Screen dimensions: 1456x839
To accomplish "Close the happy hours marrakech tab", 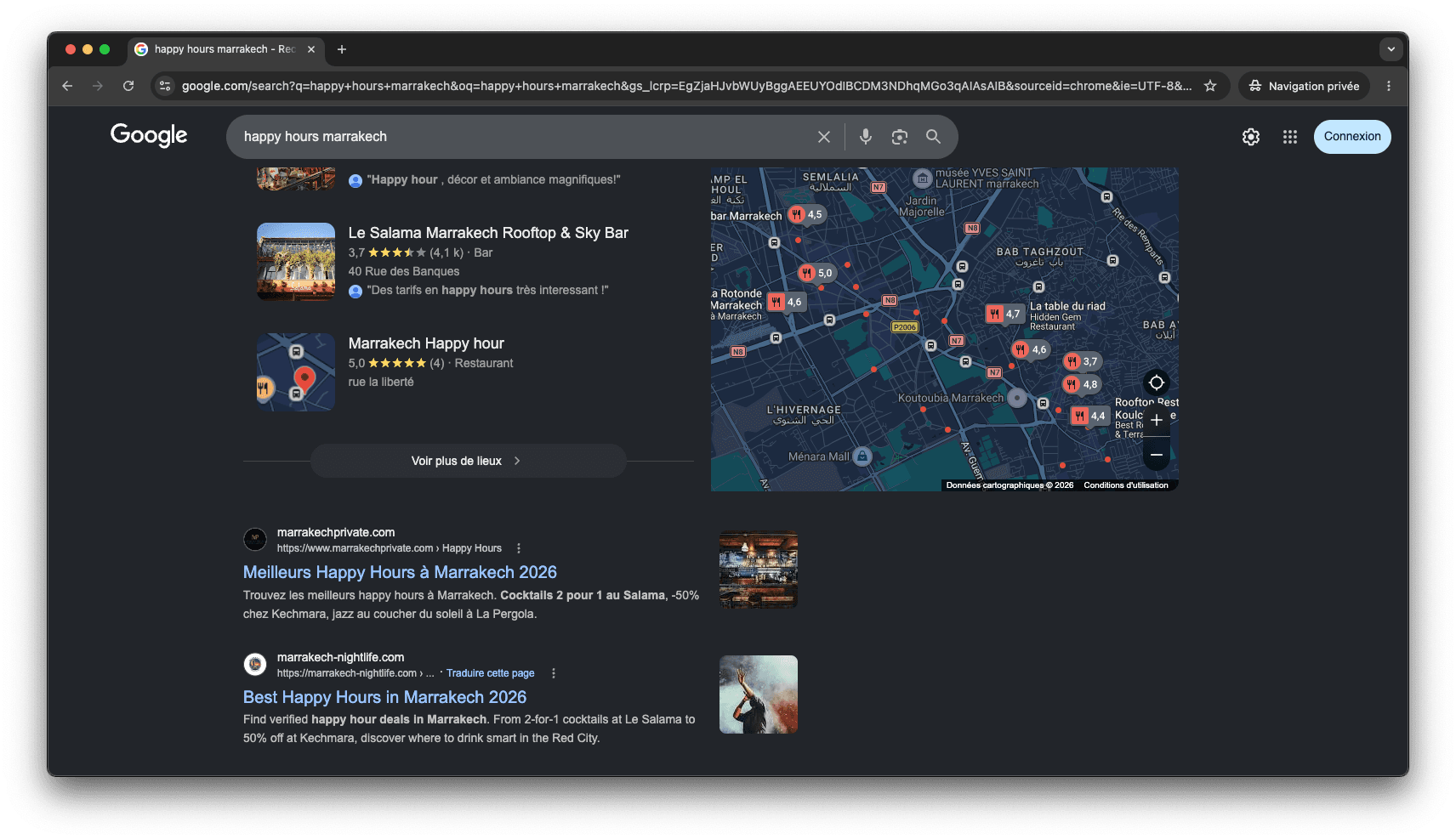I will (x=311, y=49).
